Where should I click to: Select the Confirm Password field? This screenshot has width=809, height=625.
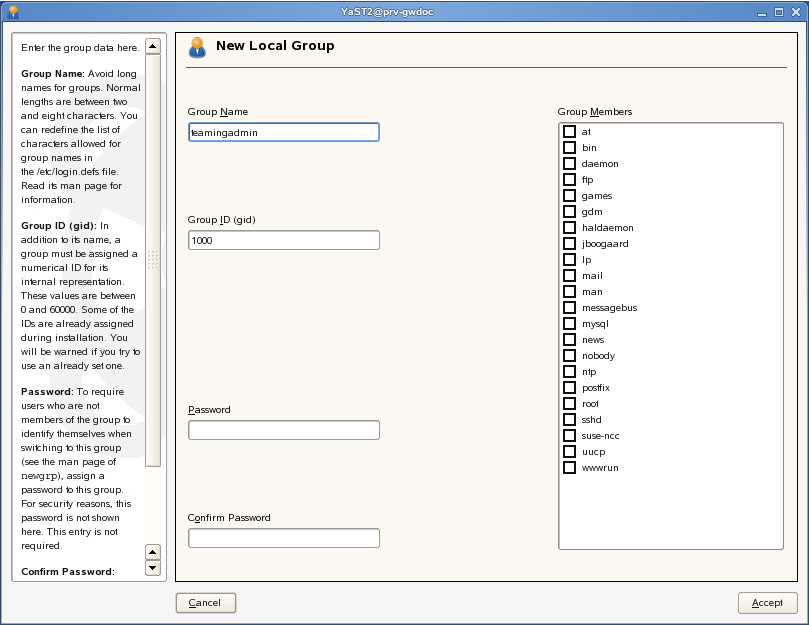point(284,538)
